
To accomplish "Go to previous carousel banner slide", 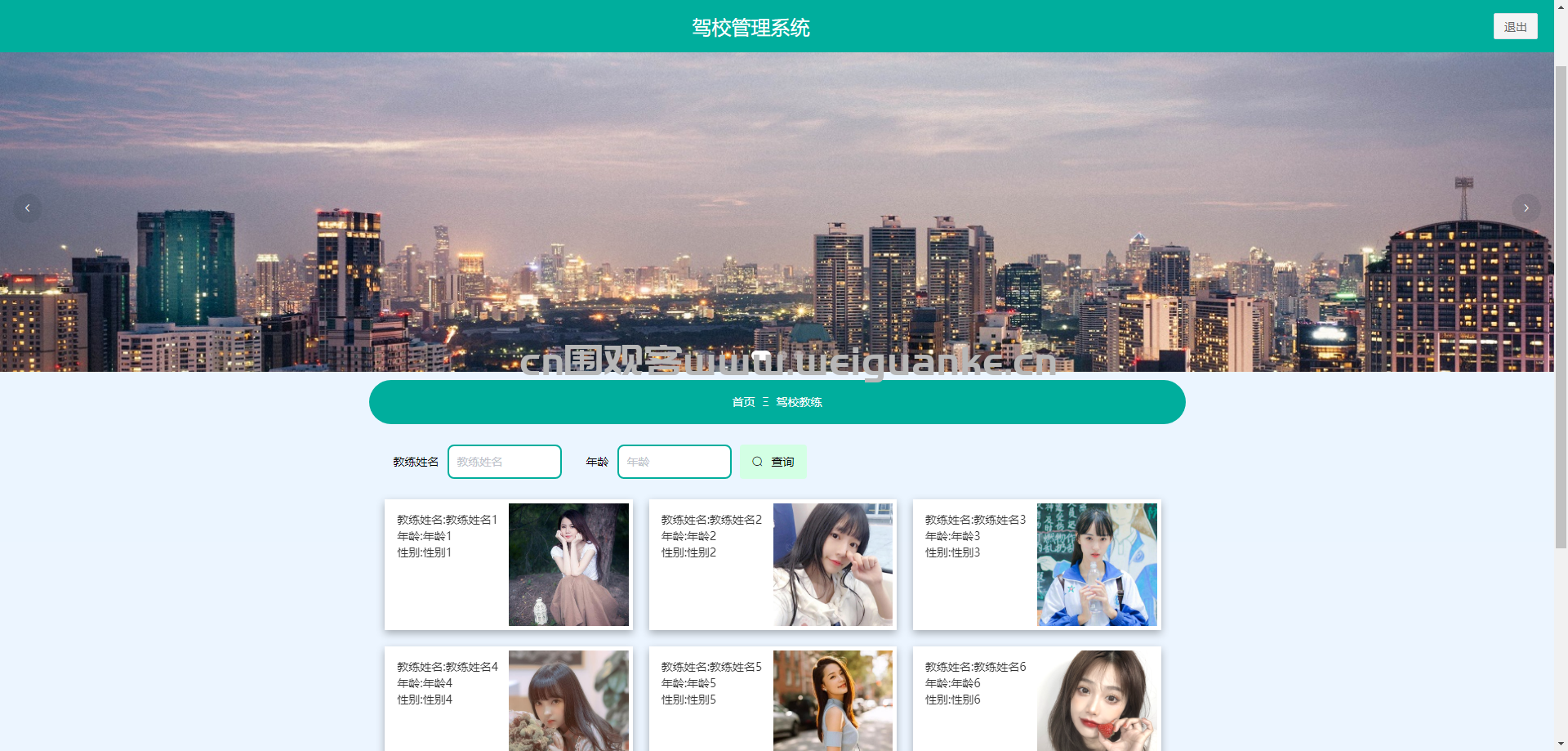I will (x=27, y=208).
